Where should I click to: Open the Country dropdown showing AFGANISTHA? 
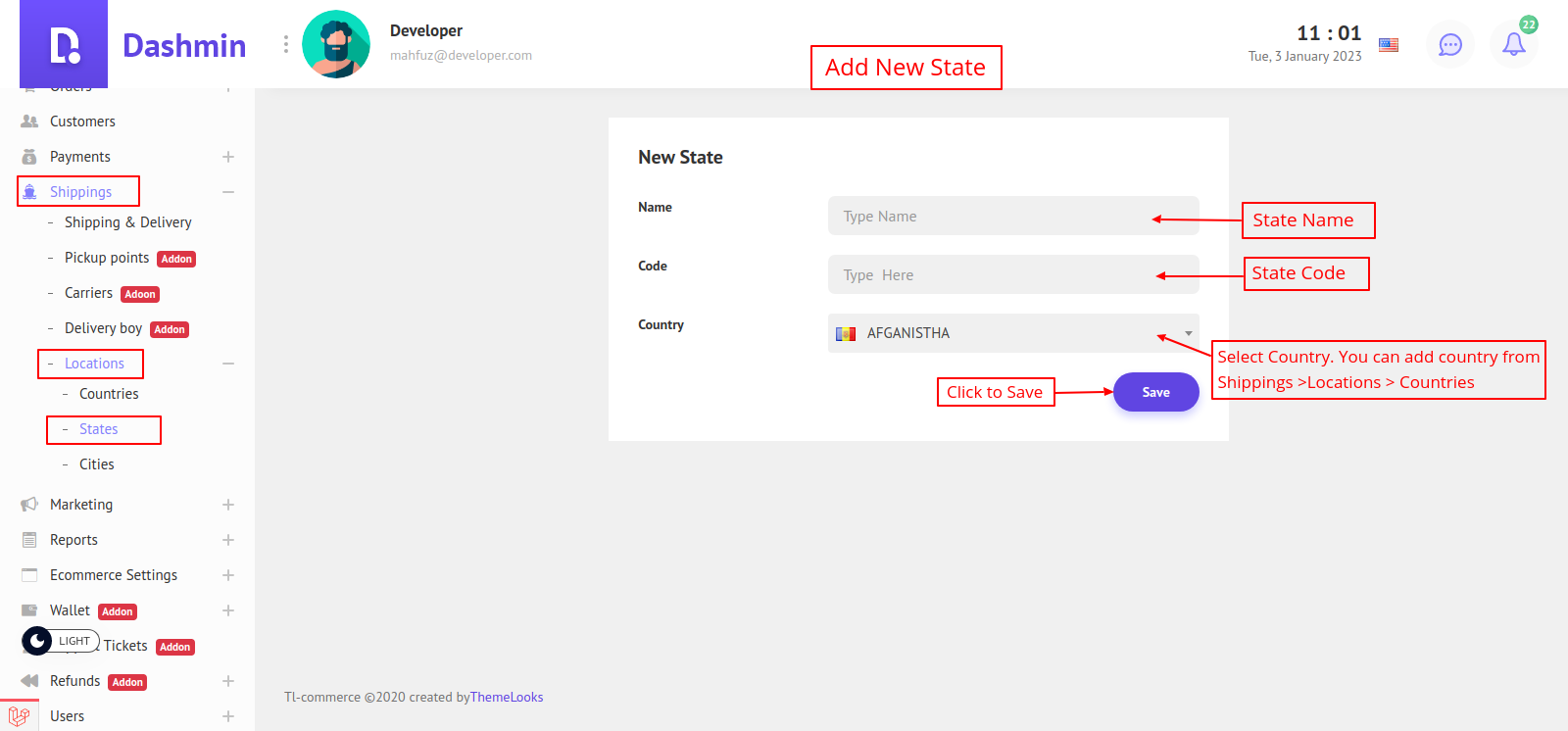tap(1012, 333)
